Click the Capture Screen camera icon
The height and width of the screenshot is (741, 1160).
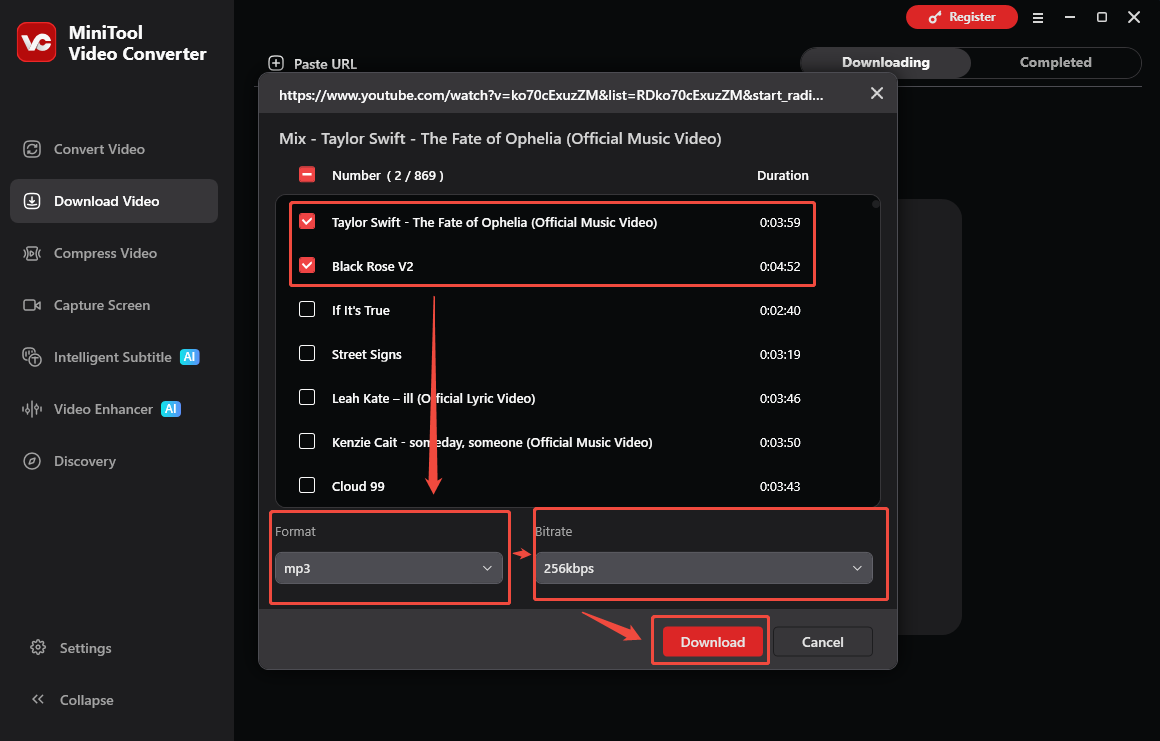coord(32,305)
